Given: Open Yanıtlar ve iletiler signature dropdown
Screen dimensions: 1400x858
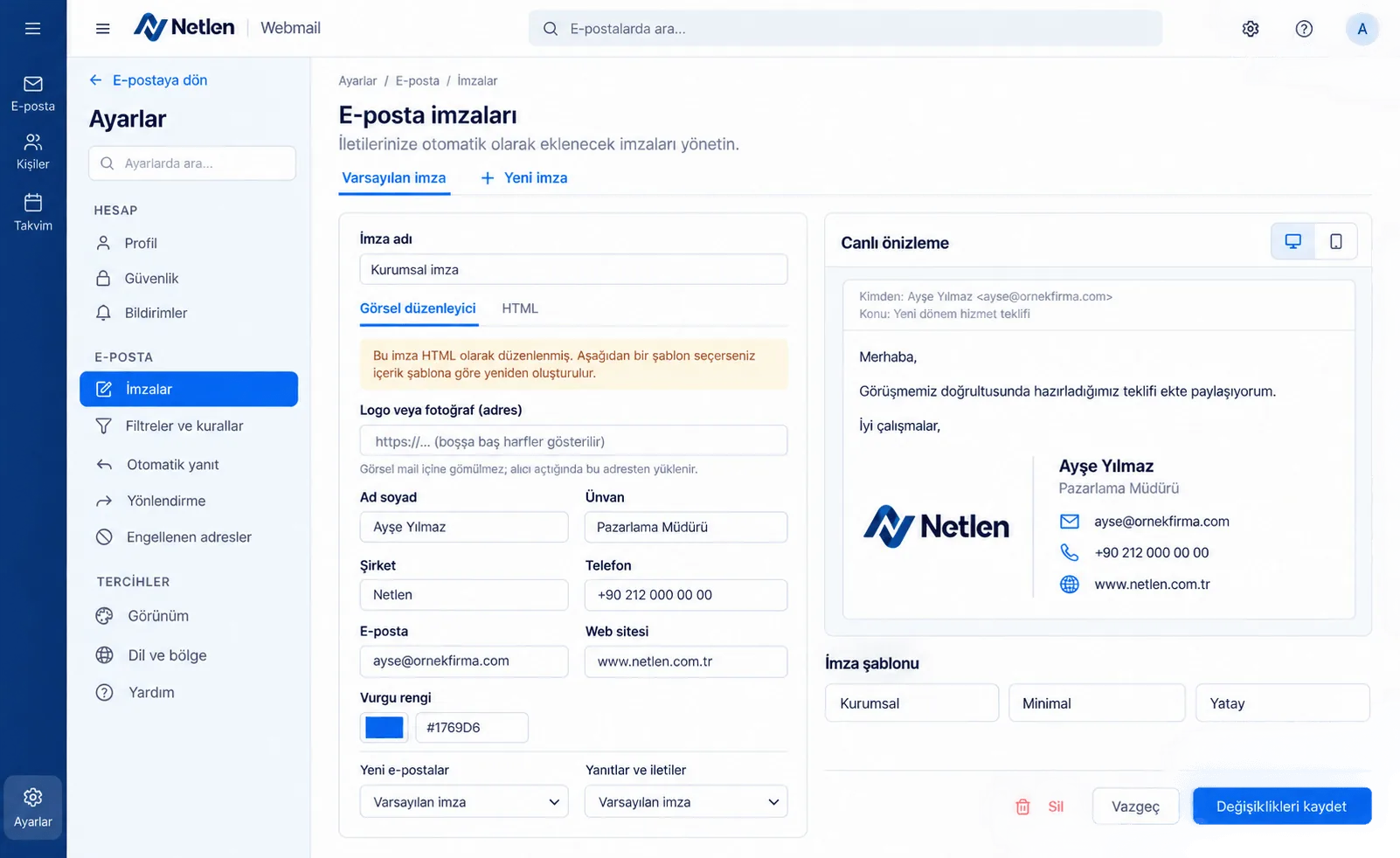Looking at the screenshot, I should 686,802.
